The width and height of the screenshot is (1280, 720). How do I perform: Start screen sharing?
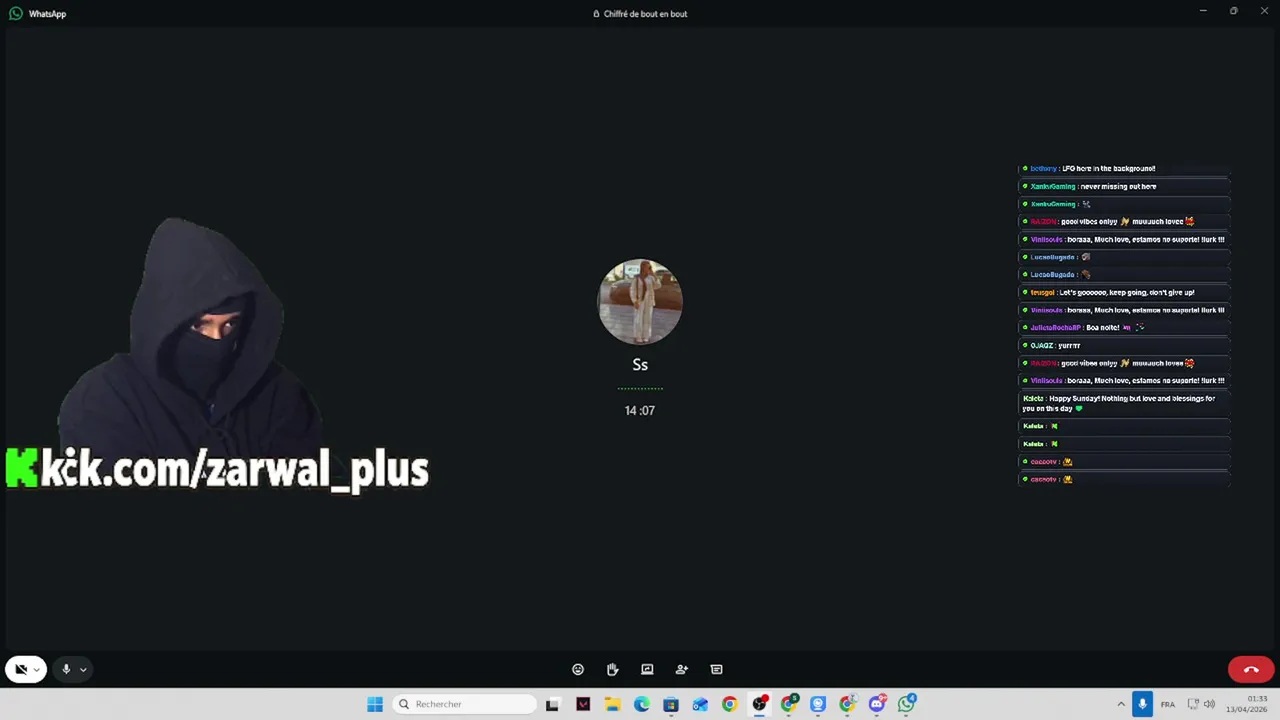pyautogui.click(x=647, y=669)
